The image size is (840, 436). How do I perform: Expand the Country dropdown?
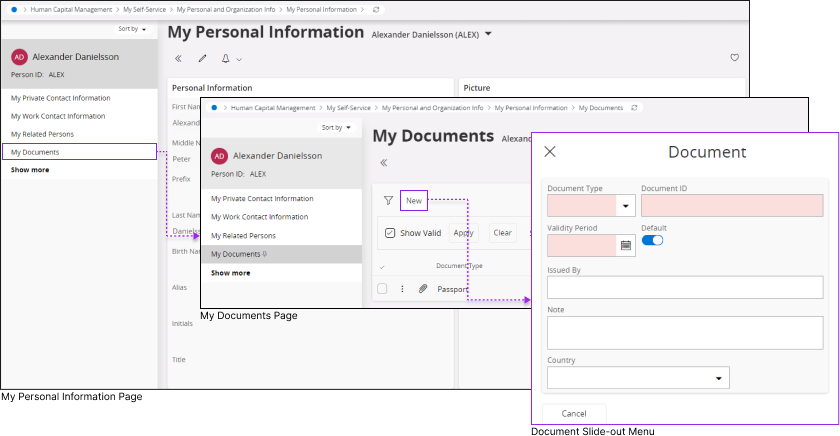click(x=718, y=378)
